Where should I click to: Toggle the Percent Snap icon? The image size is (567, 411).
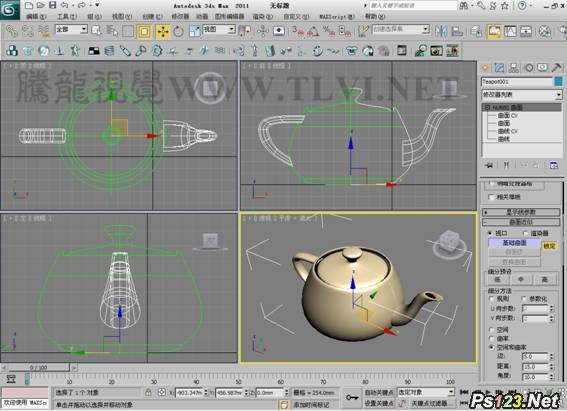(329, 31)
